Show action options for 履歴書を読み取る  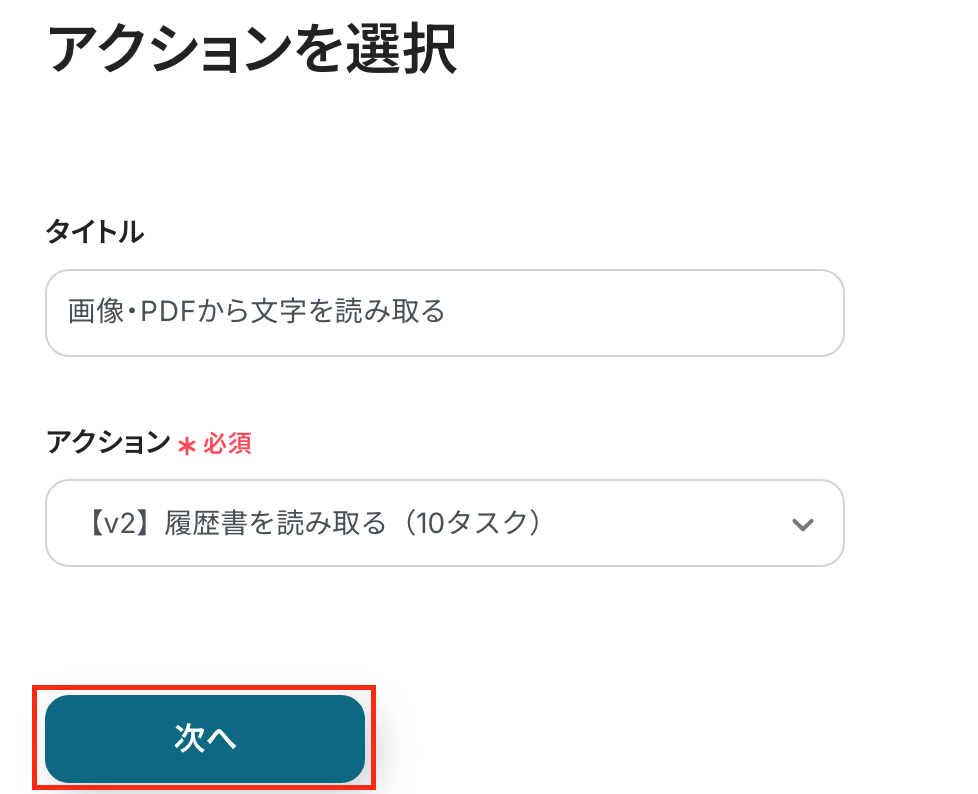pos(444,523)
